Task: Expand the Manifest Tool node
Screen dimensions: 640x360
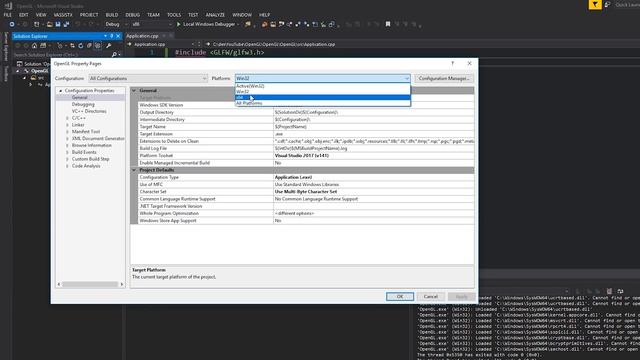Action: click(x=67, y=132)
